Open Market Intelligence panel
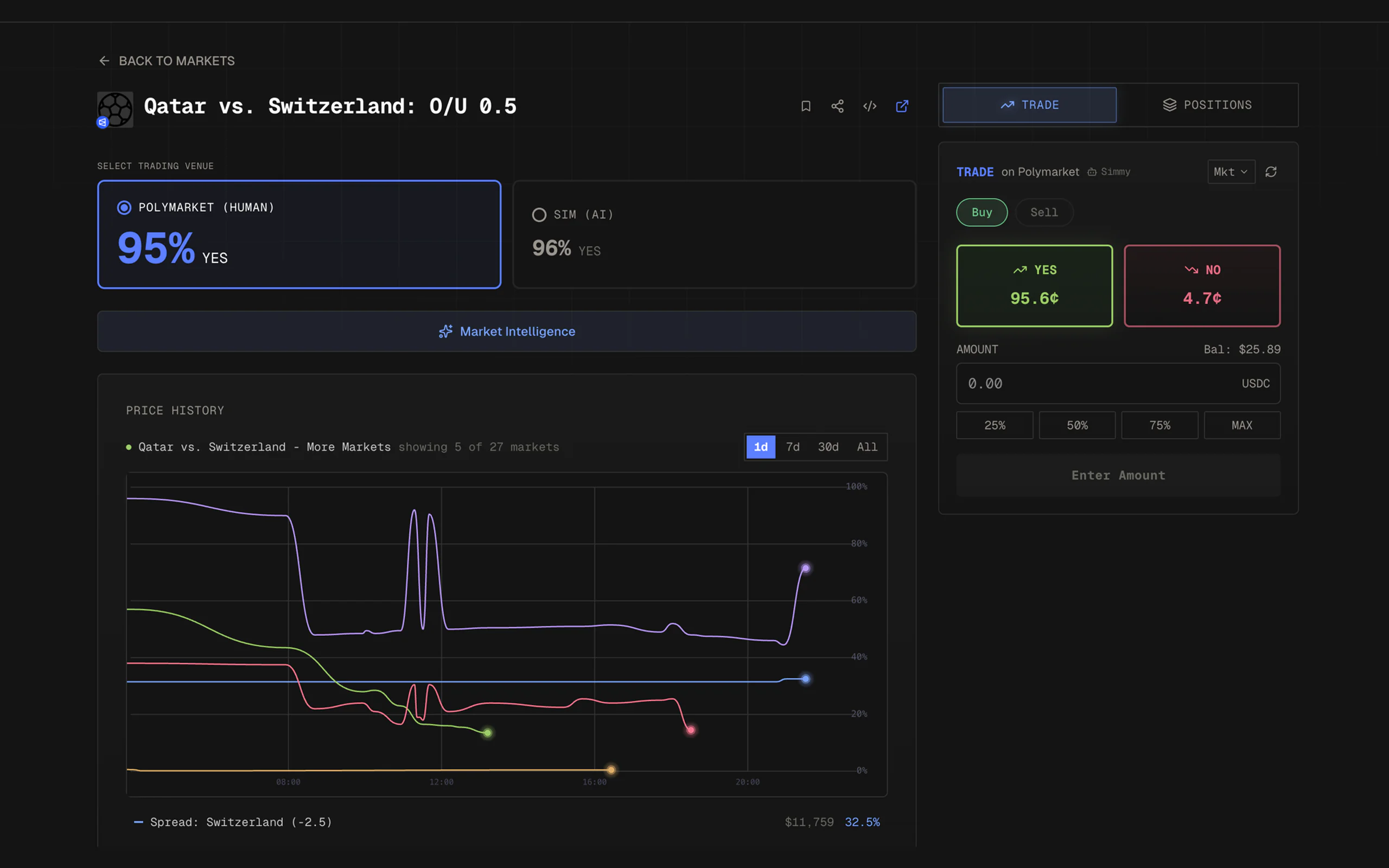Viewport: 1389px width, 868px height. (507, 331)
